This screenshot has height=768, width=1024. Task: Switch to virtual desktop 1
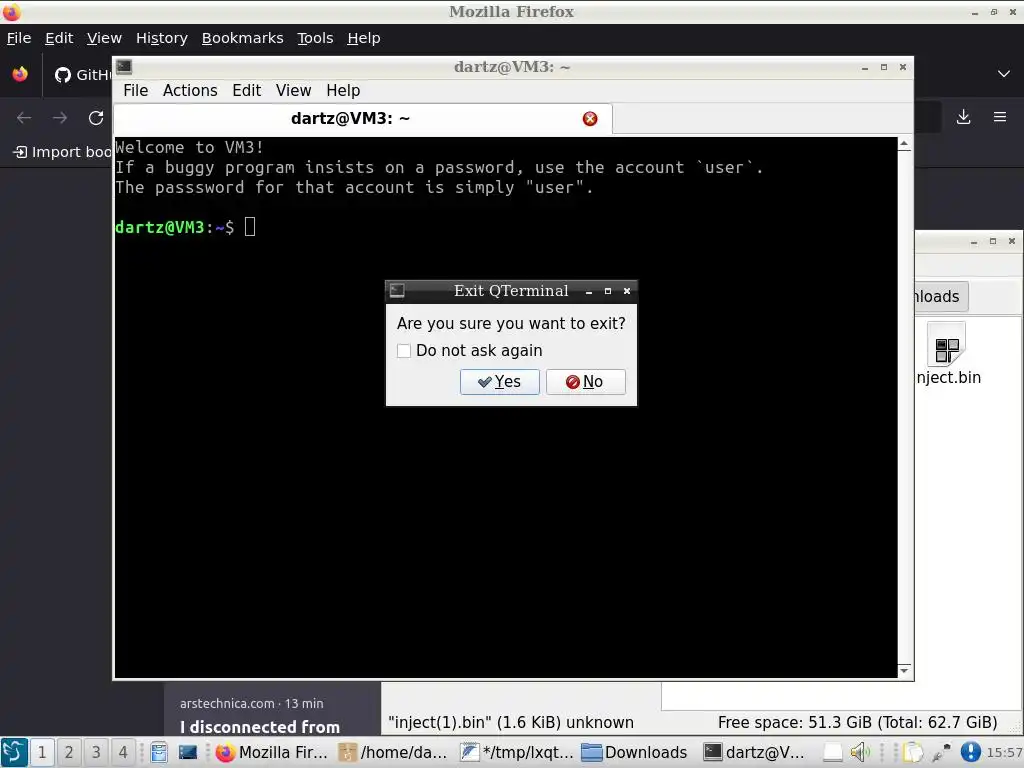click(x=42, y=752)
